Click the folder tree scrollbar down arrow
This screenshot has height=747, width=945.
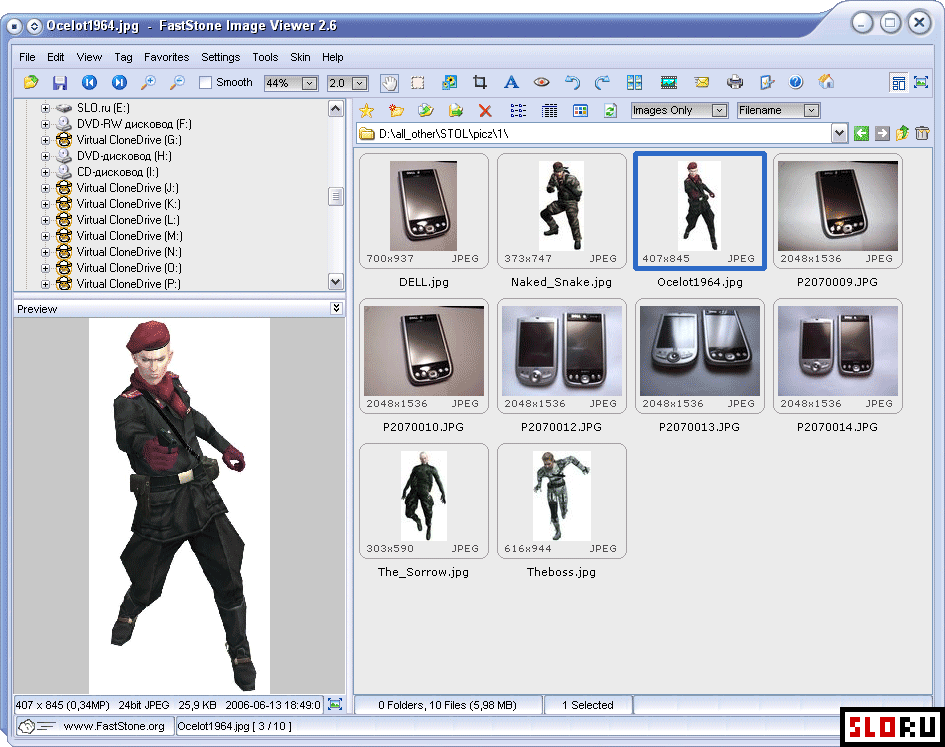[x=336, y=282]
